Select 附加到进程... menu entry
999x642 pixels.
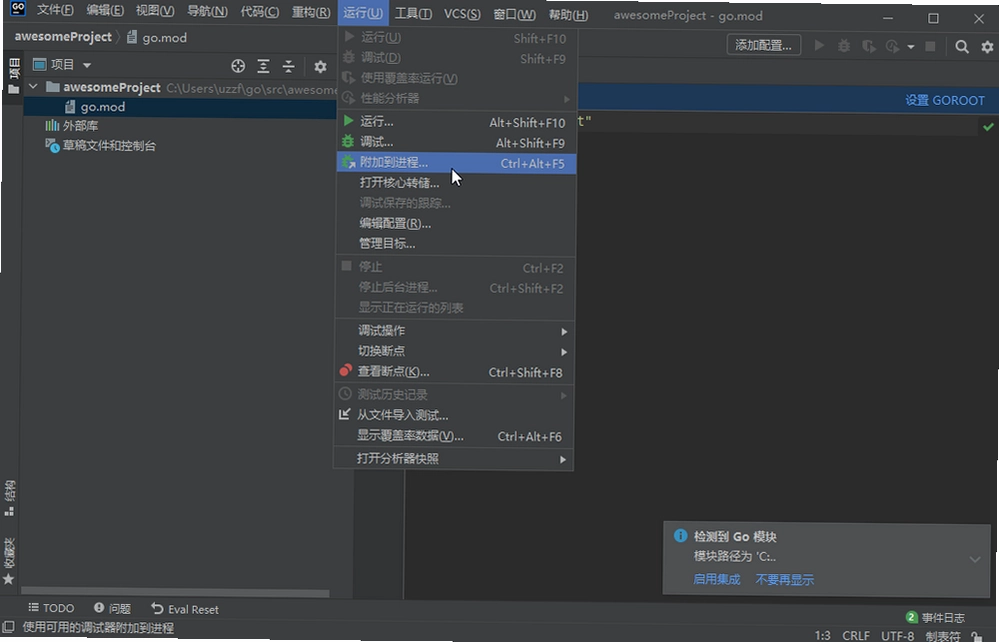tap(457, 163)
